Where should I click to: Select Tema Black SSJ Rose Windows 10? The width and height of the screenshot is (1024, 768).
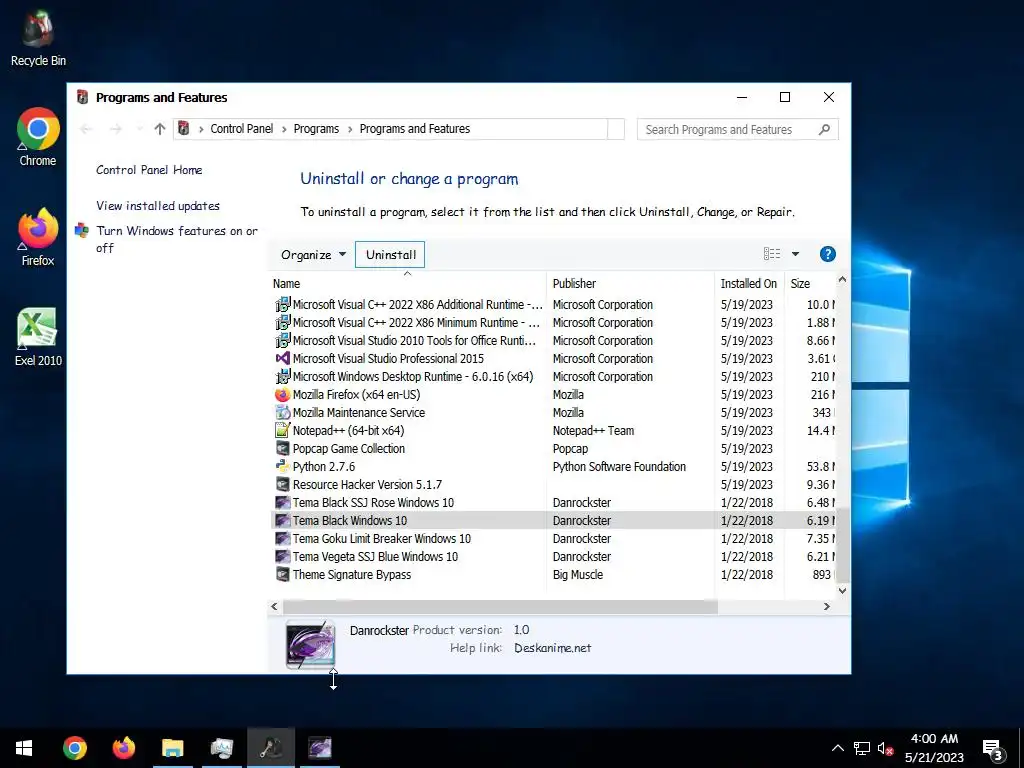[x=552, y=503]
